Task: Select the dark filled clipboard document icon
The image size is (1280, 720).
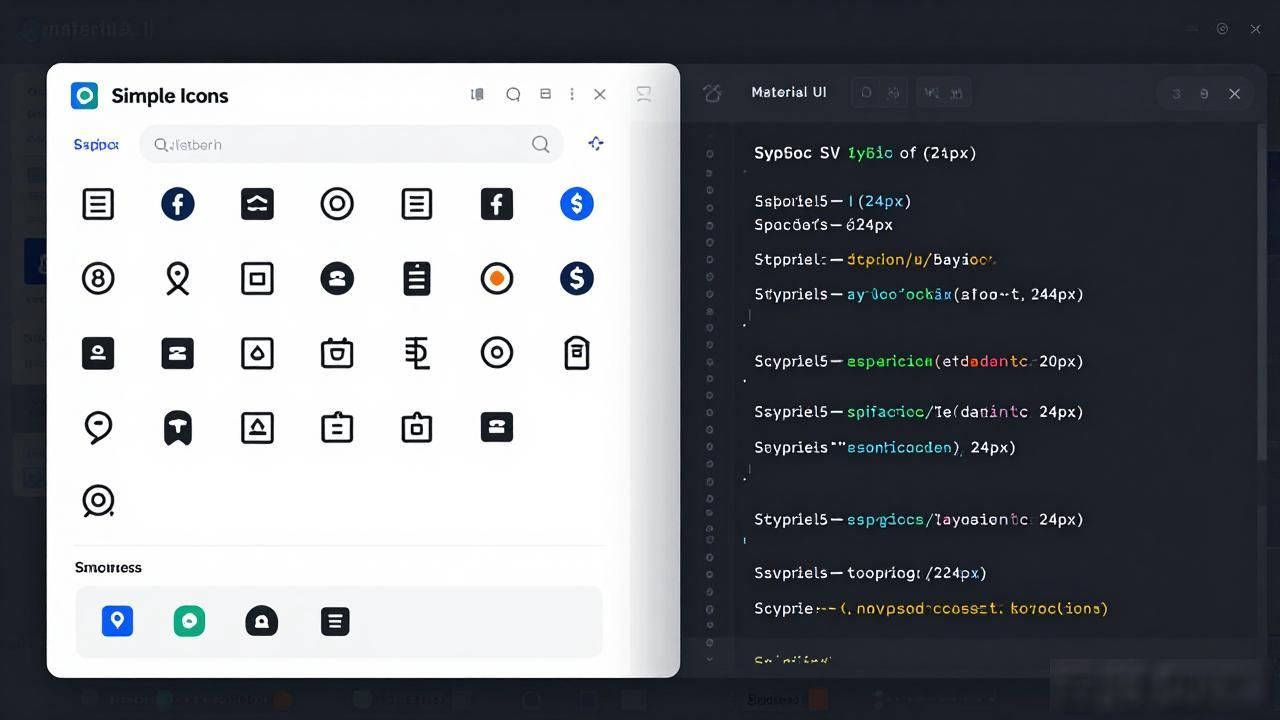Action: 417,278
